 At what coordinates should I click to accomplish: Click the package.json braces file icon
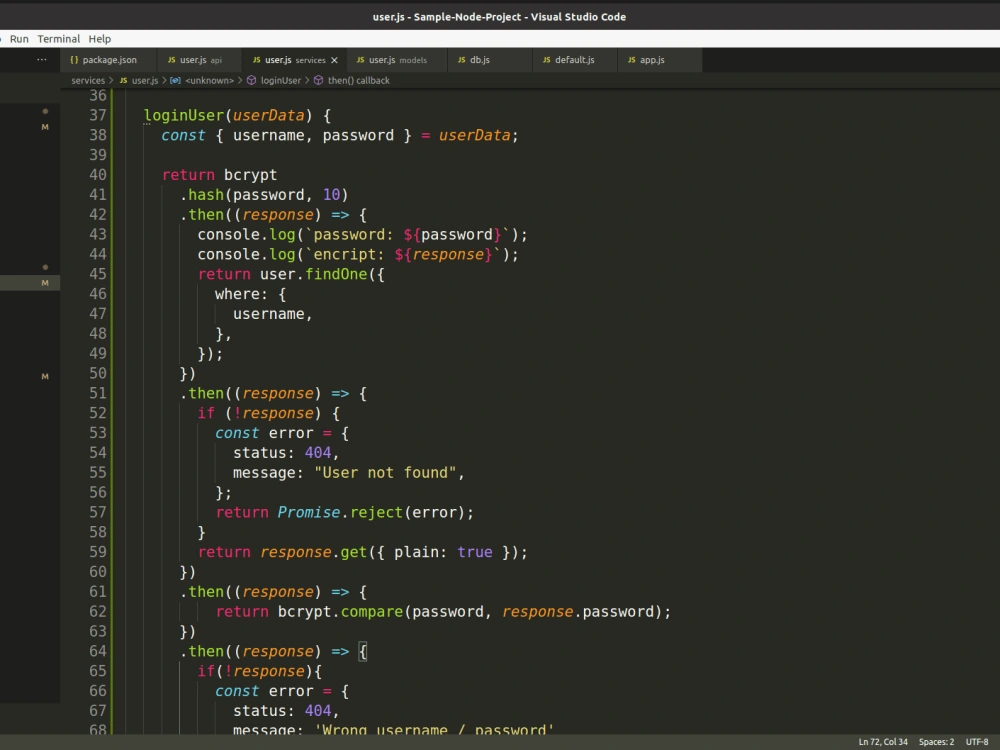click(74, 60)
